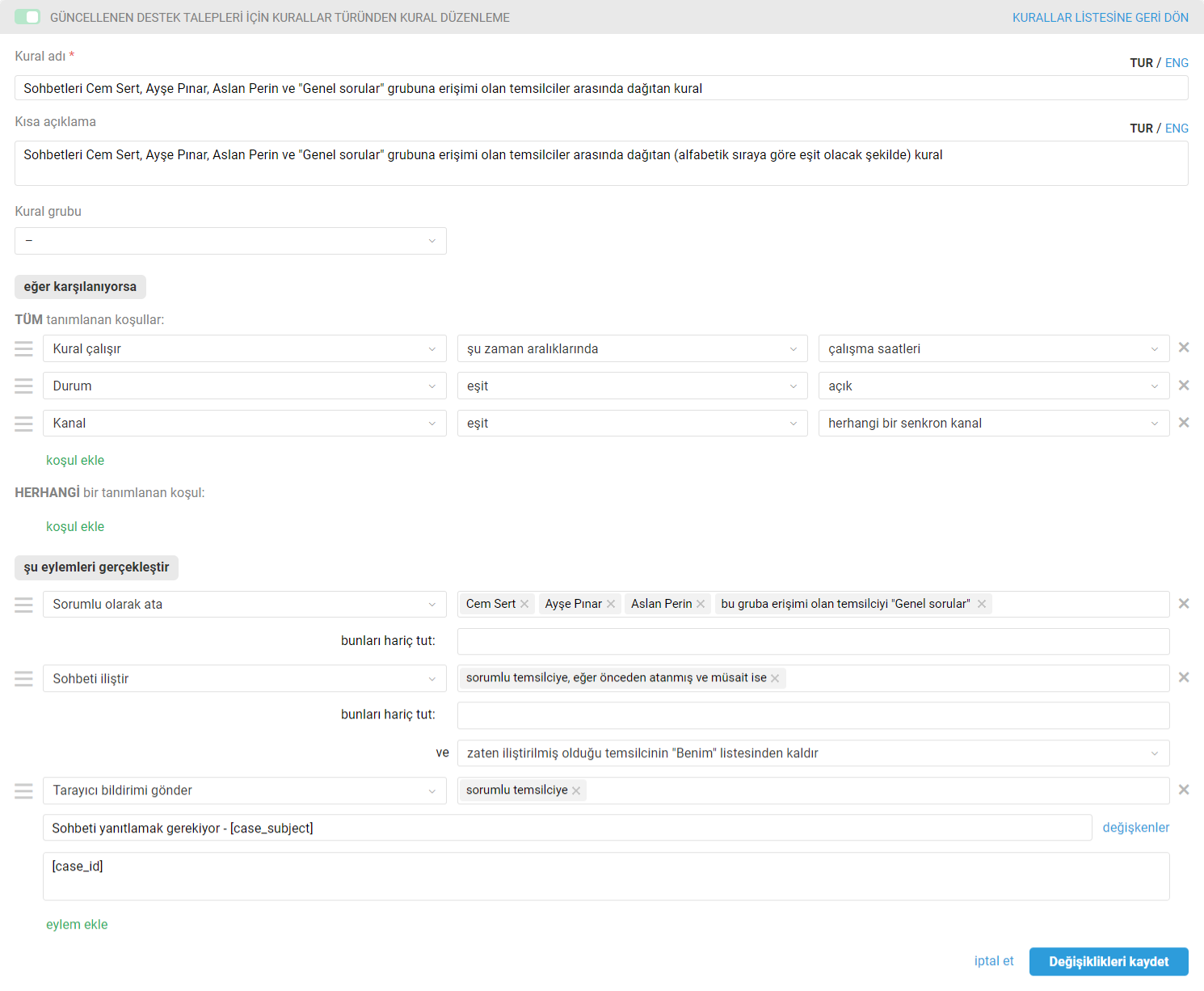This screenshot has width=1204, height=991.
Task: Open 'herhangi bir senkron kanal' dropdown
Action: point(993,424)
